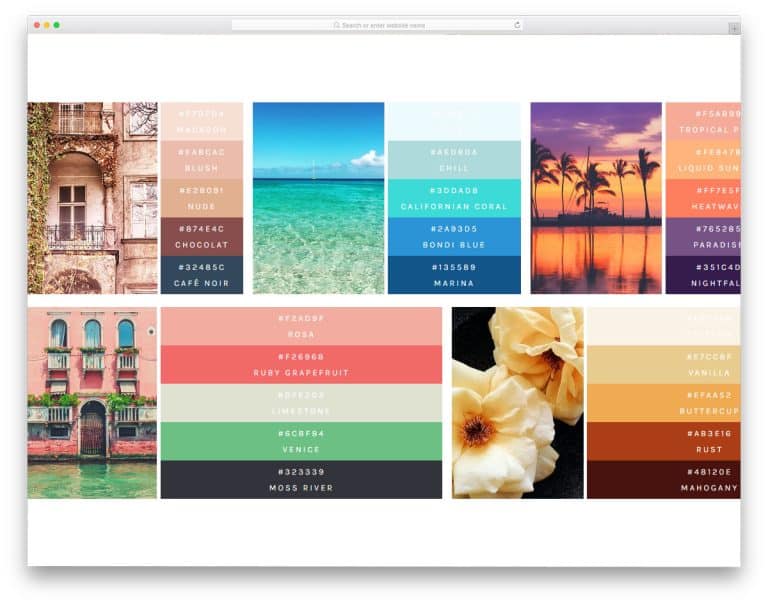Select the Chocolat color swatch

pyautogui.click(x=202, y=237)
